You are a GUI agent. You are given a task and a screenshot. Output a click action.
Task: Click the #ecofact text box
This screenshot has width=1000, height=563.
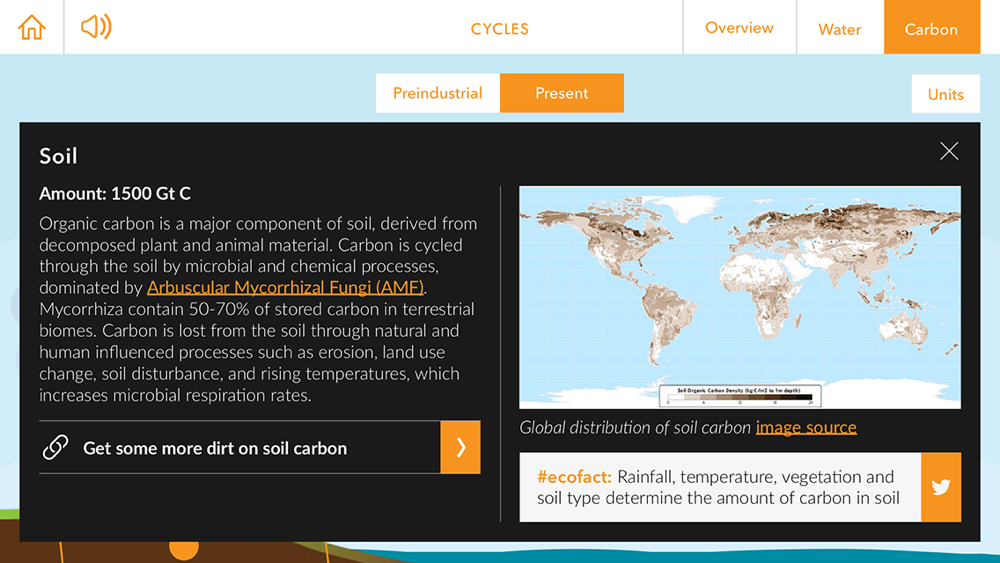click(x=719, y=487)
